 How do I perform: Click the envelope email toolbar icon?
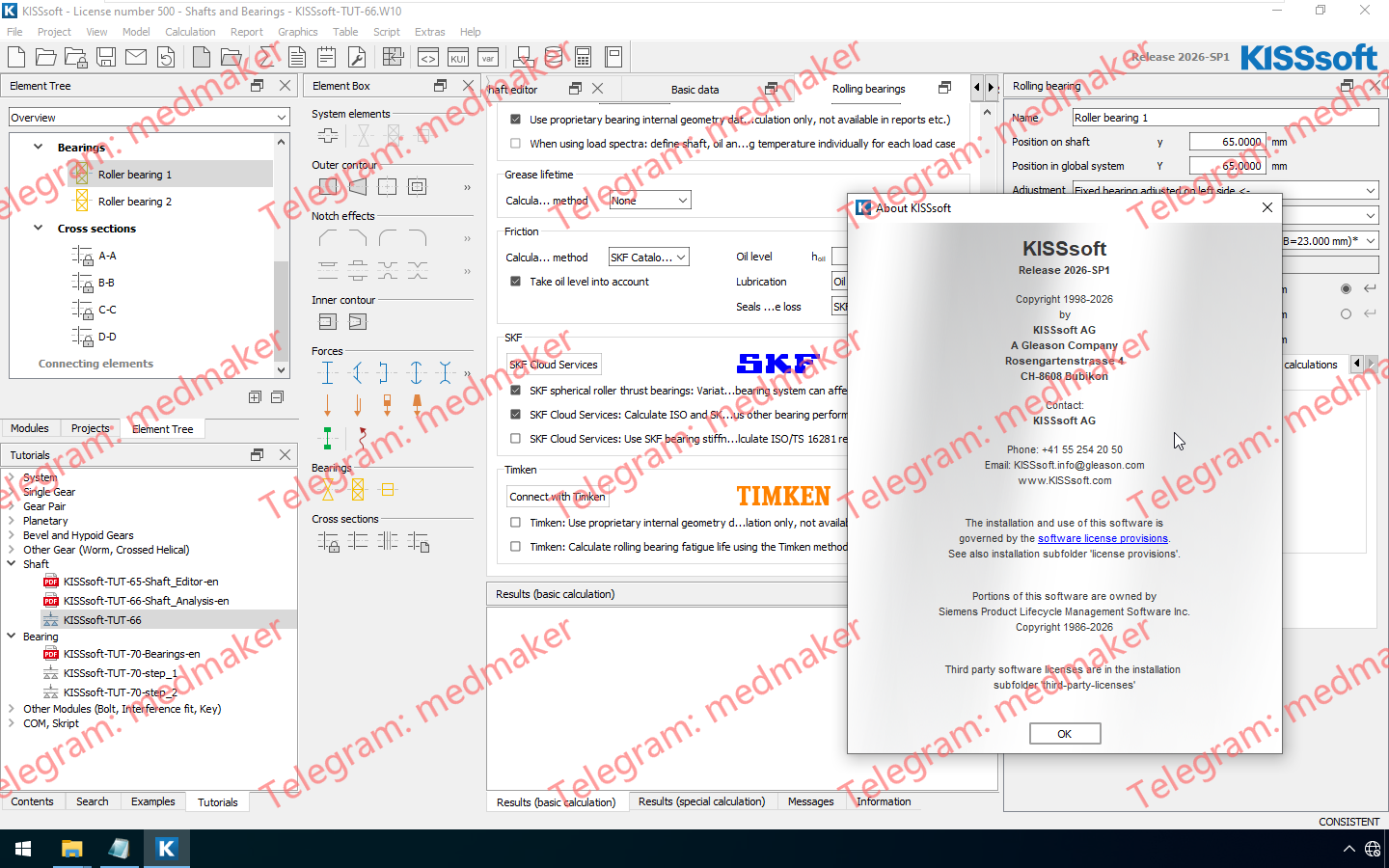(136, 57)
